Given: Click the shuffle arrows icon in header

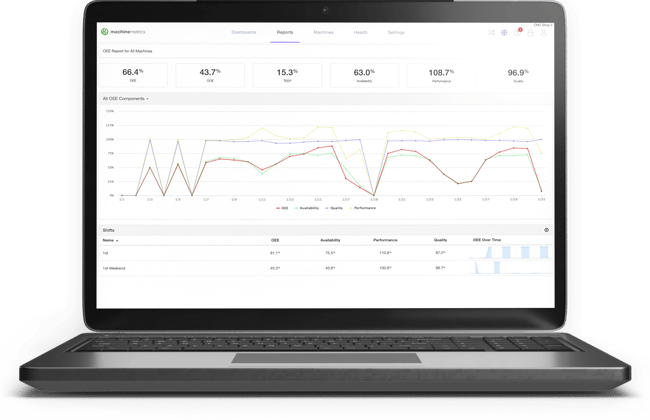Looking at the screenshot, I should 491,32.
